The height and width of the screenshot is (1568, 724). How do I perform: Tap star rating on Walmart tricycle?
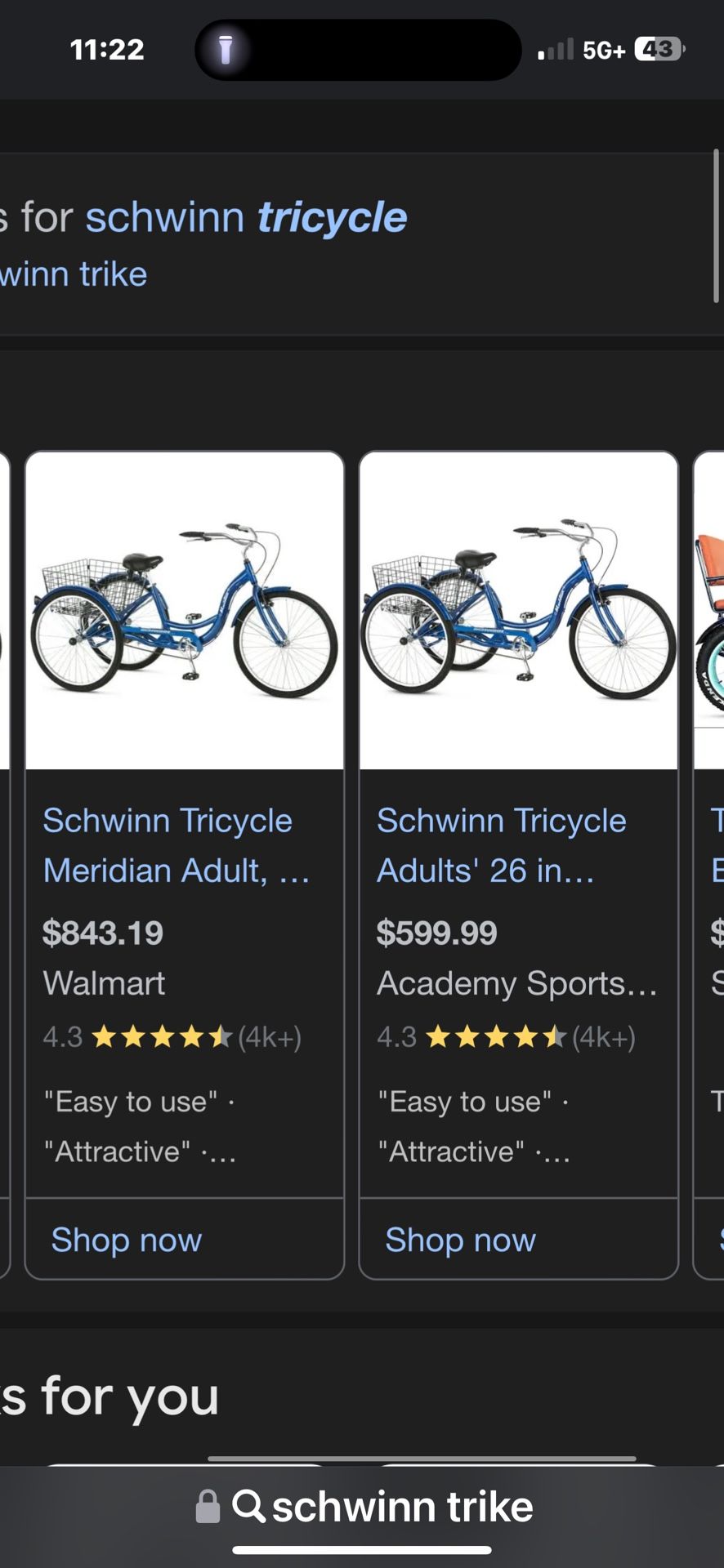pos(162,1037)
